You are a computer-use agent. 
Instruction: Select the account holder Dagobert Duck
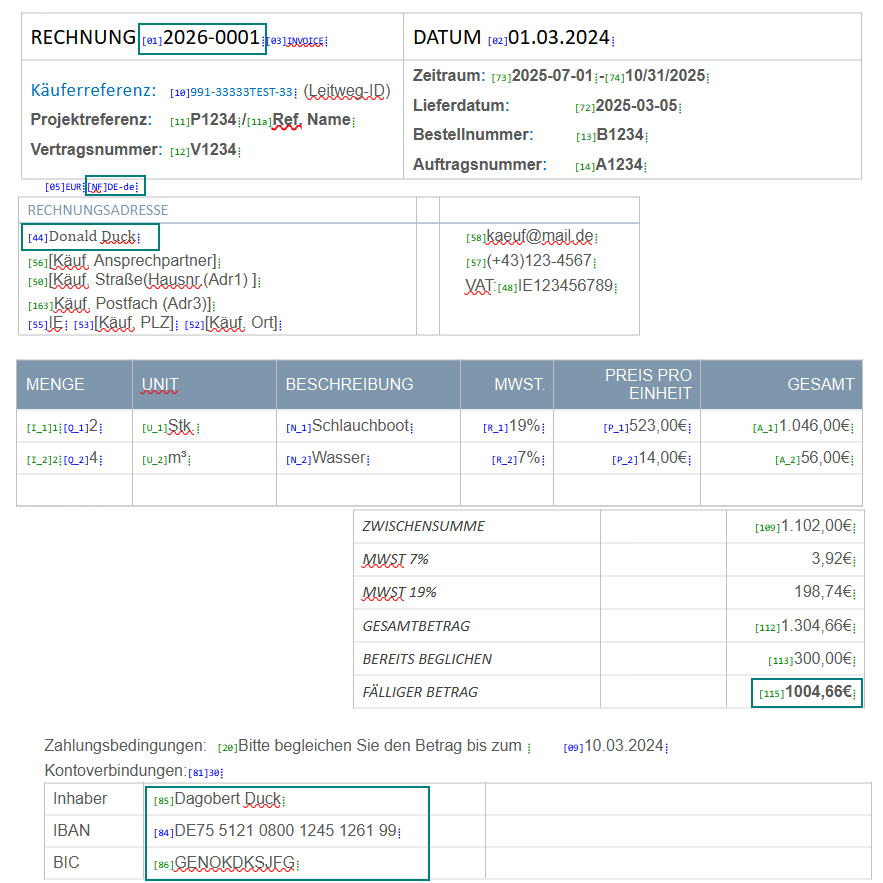click(x=227, y=800)
